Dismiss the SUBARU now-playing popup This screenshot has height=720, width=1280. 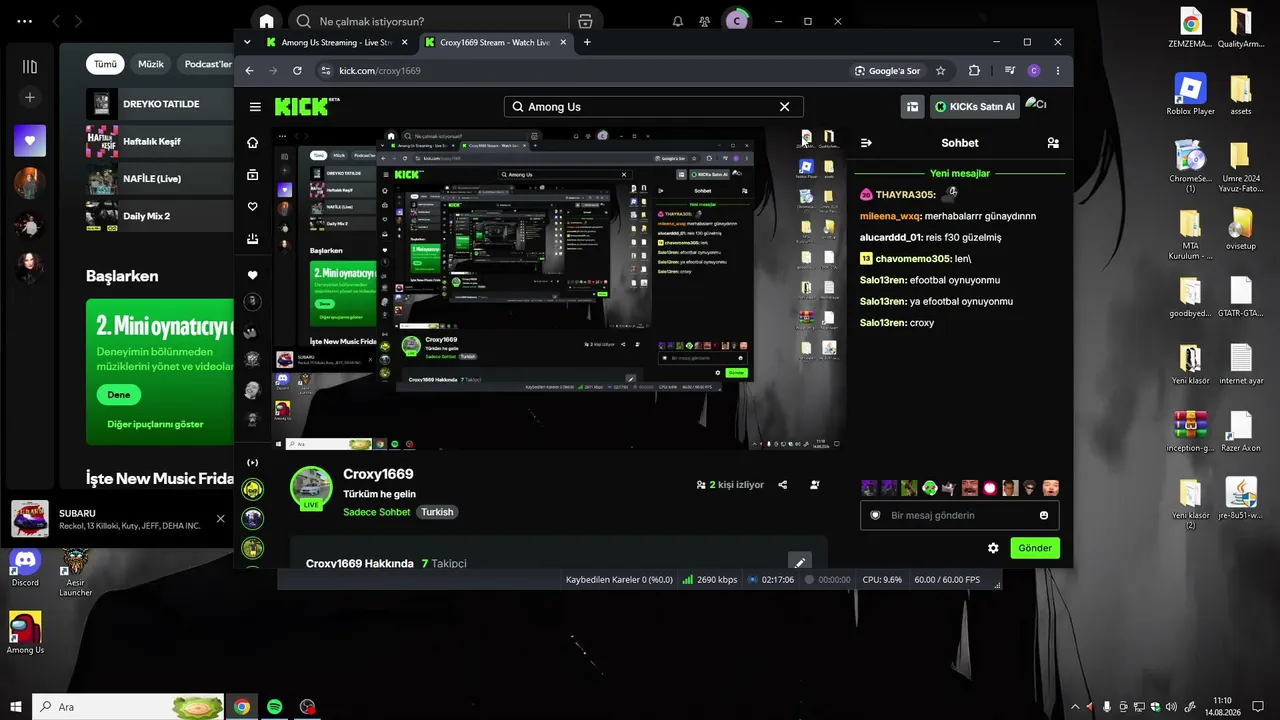click(x=221, y=518)
